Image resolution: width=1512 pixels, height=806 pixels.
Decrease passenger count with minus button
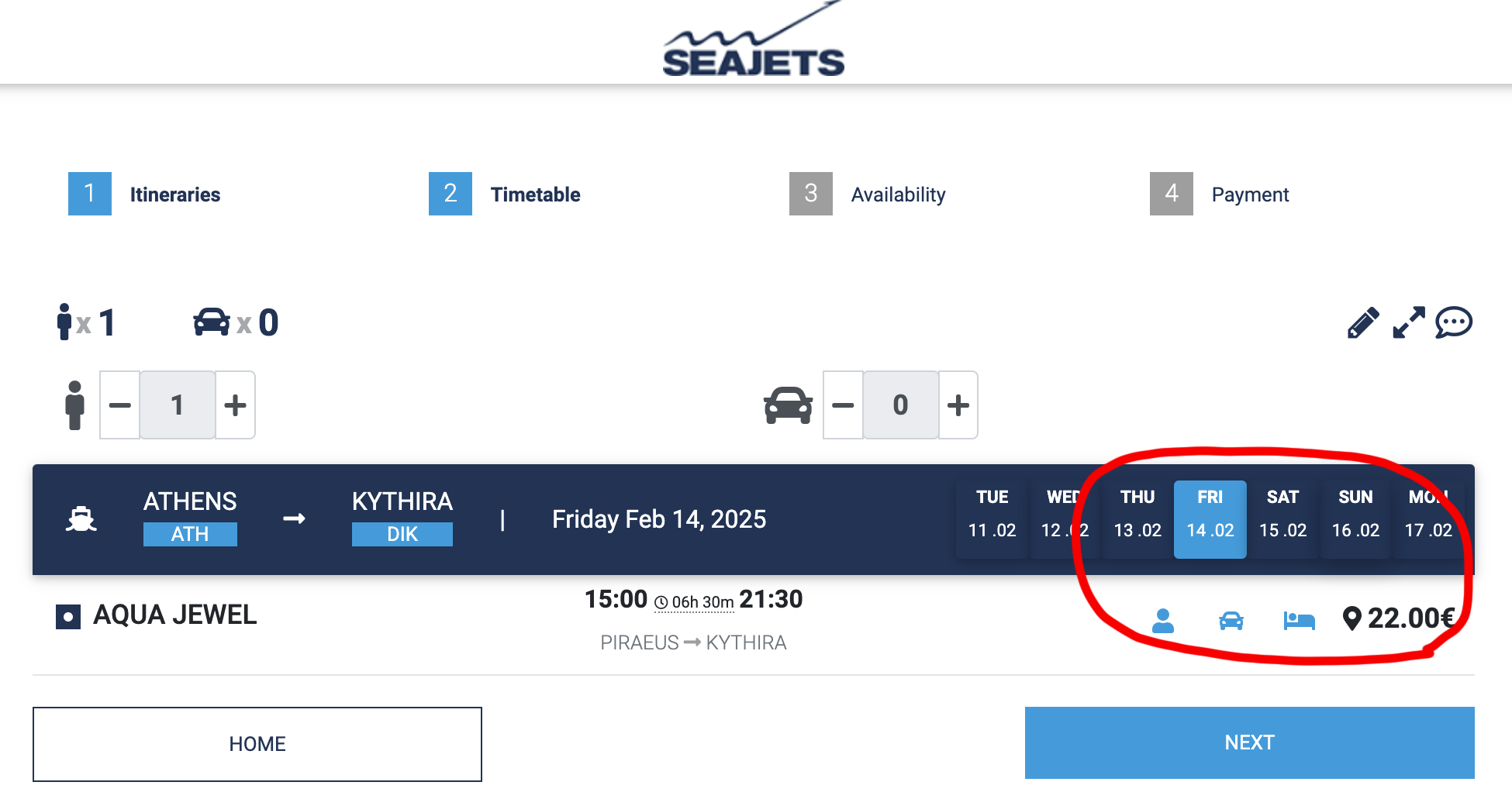pyautogui.click(x=120, y=405)
